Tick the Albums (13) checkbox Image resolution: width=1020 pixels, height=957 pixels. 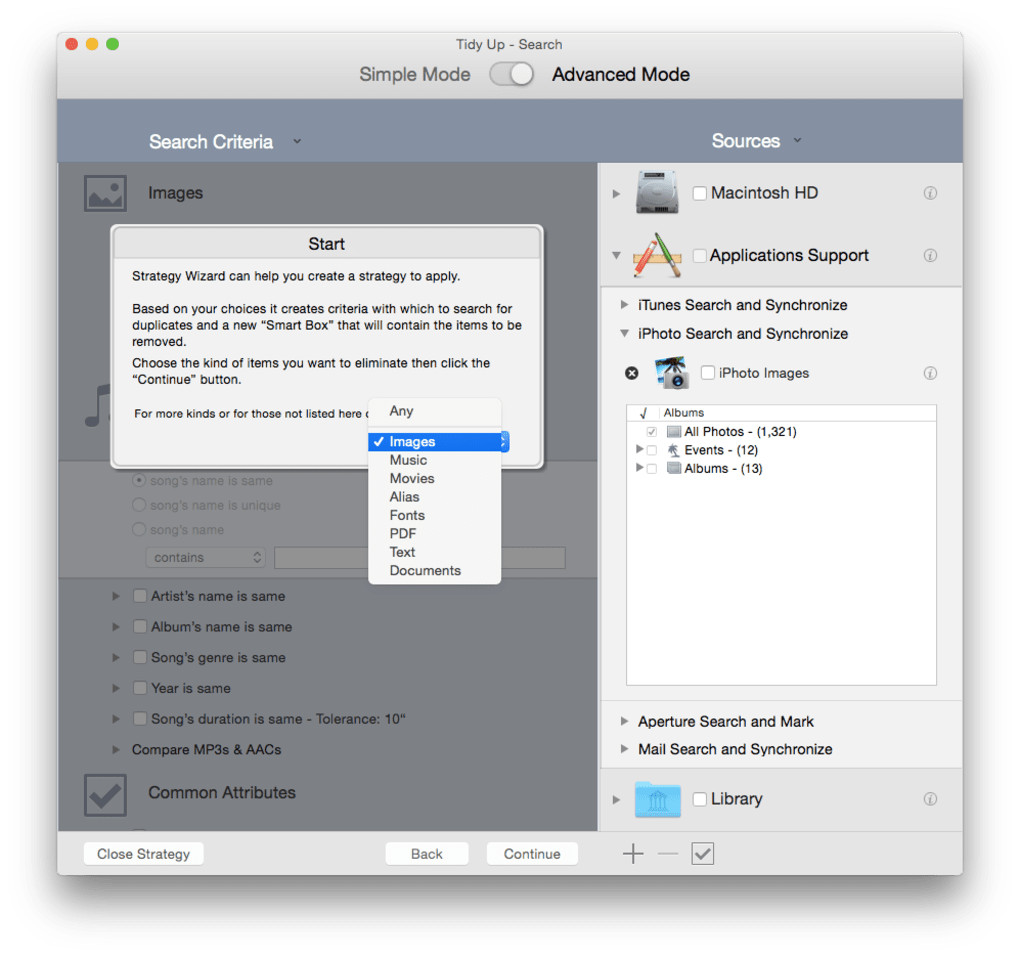[x=652, y=468]
